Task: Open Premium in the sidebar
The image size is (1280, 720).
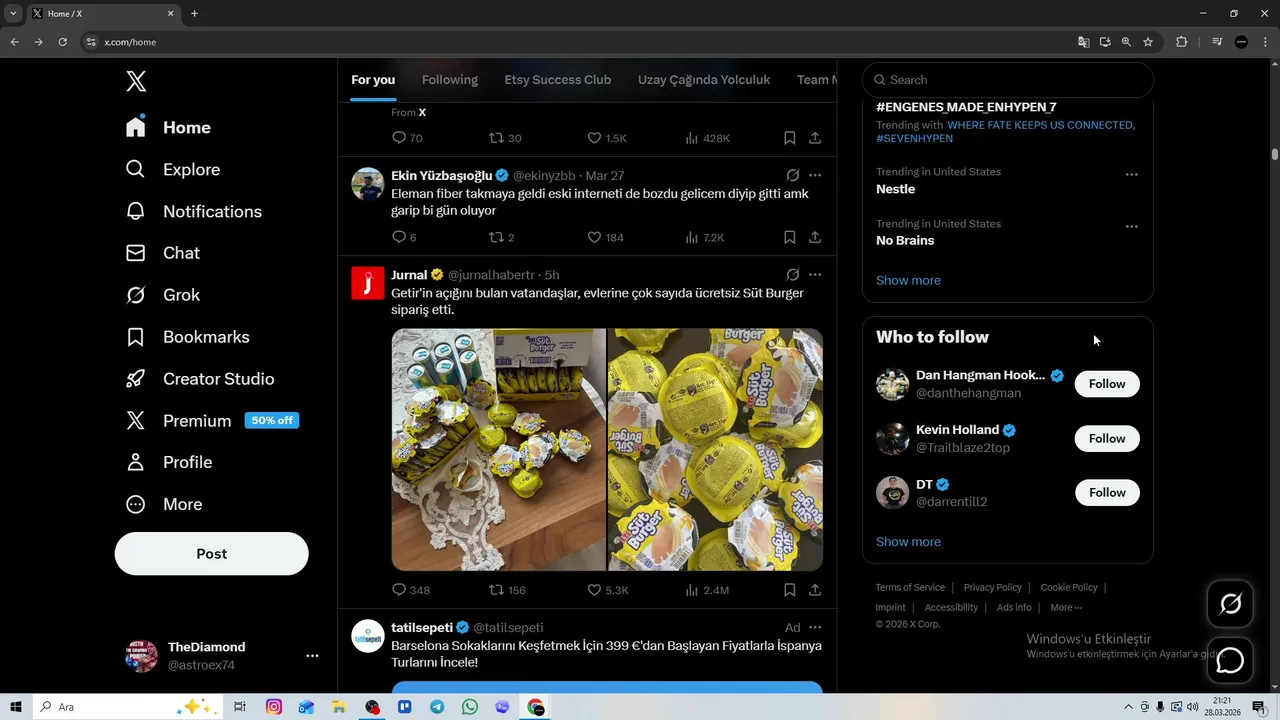Action: [x=211, y=421]
